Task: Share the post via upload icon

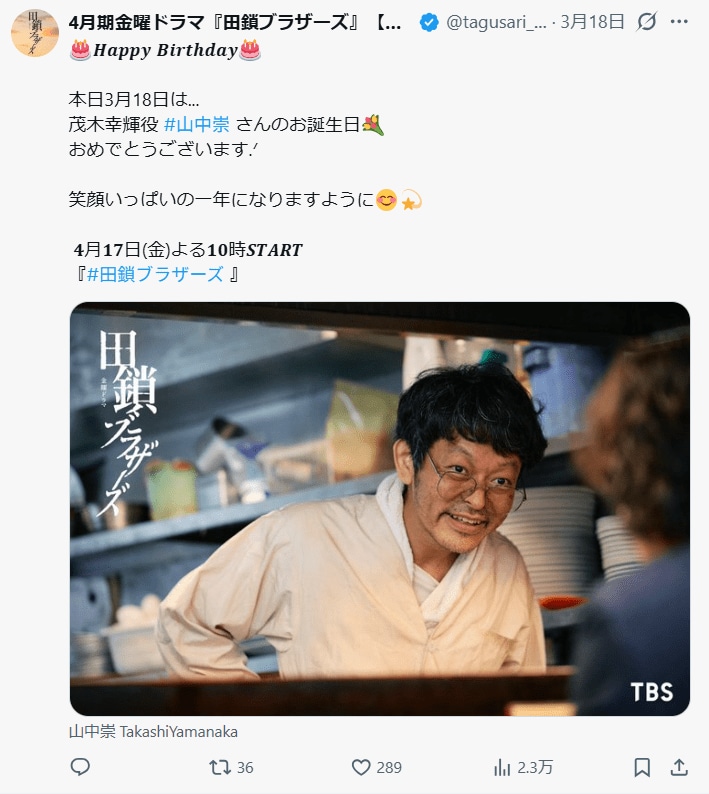Action: pos(679,767)
